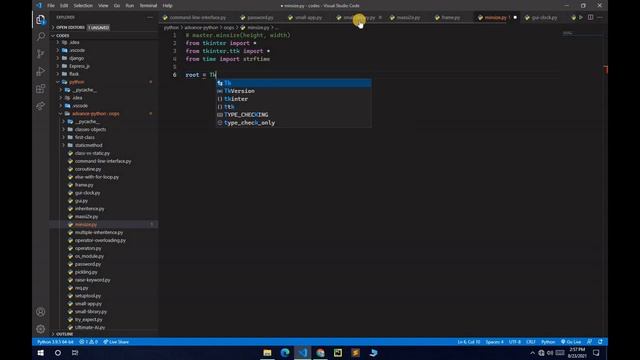The image size is (640, 360).
Task: Open Microsoft Edge from the taskbar
Action: [285, 353]
